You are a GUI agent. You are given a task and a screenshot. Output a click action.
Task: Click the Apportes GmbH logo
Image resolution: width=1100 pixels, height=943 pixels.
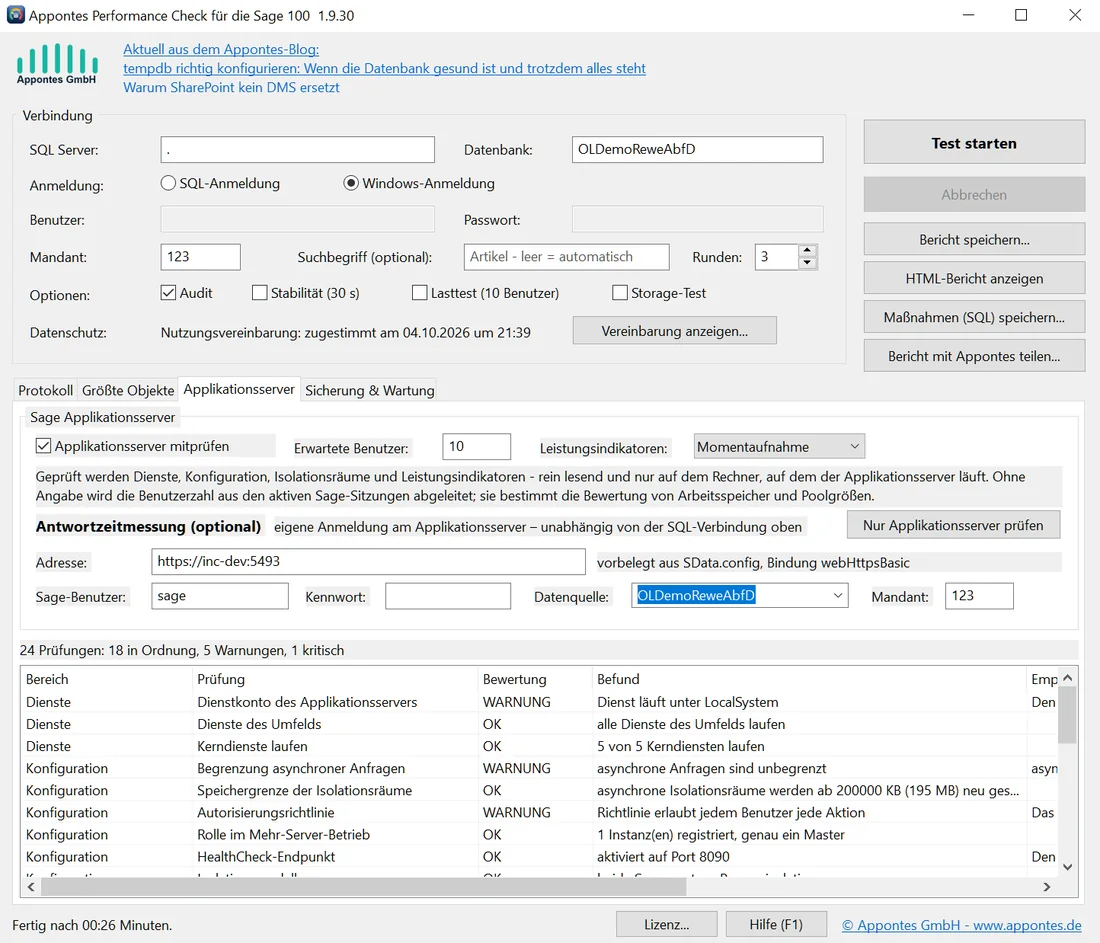57,64
